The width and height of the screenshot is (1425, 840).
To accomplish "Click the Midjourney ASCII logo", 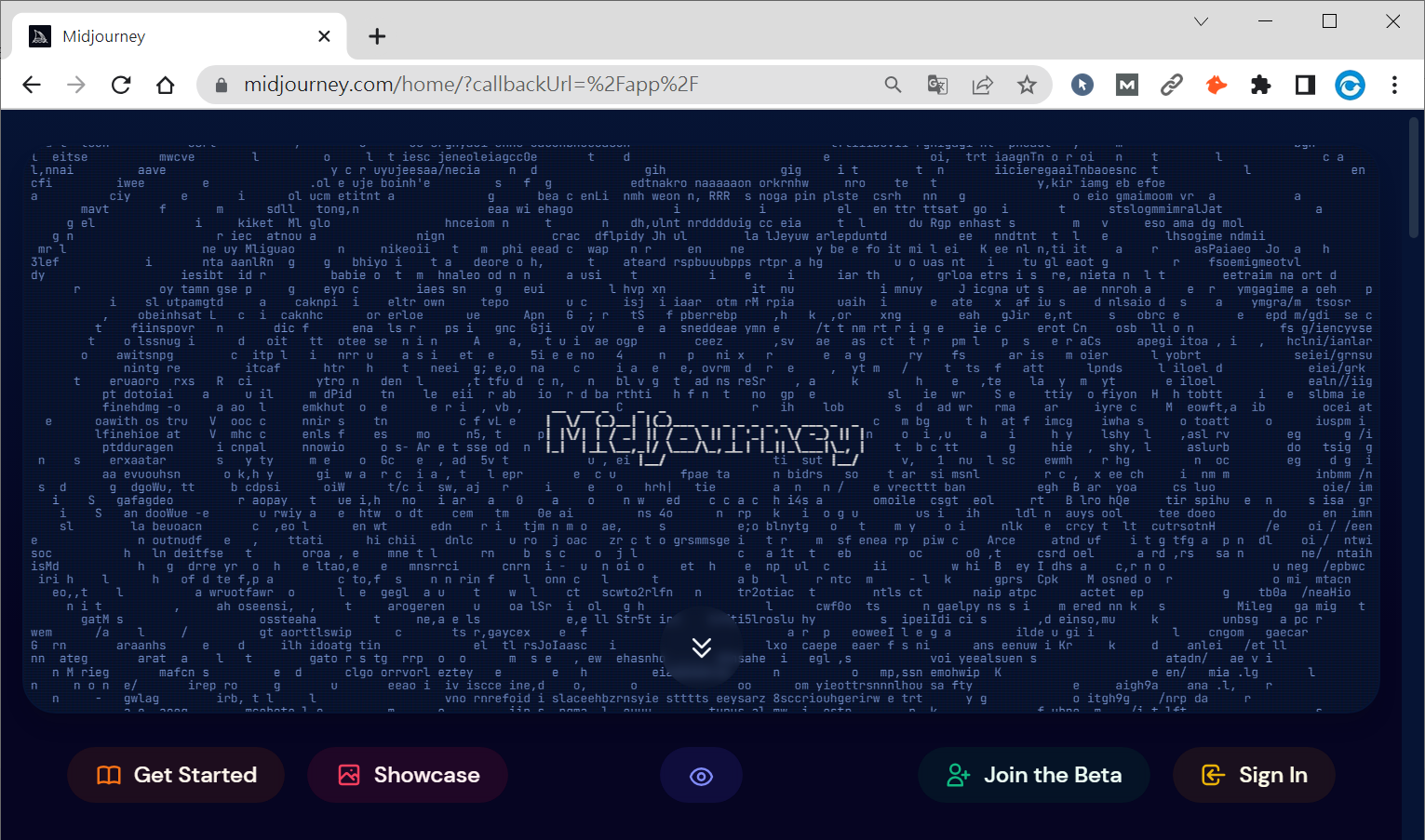I will (704, 437).
